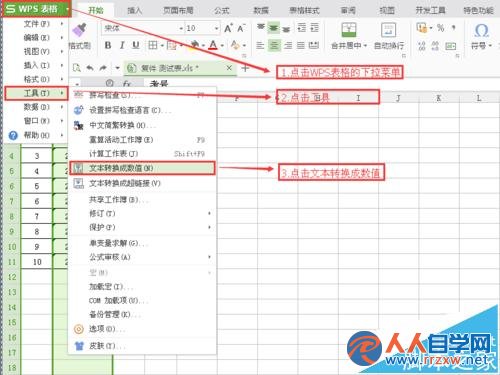Image resolution: width=500 pixels, height=375 pixels.
Task: Close the 测试表.xls document tab
Action: (229, 68)
